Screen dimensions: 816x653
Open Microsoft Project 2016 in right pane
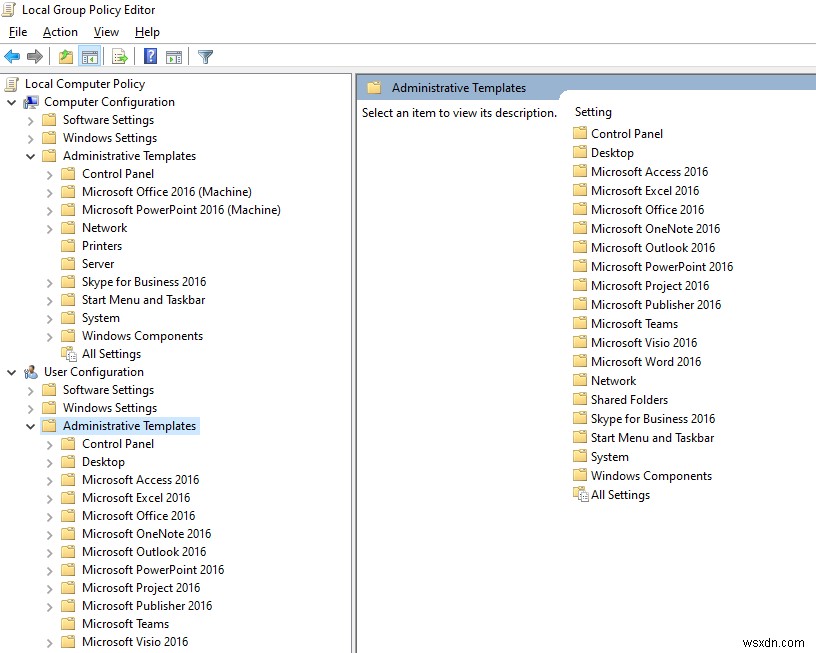click(x=650, y=286)
